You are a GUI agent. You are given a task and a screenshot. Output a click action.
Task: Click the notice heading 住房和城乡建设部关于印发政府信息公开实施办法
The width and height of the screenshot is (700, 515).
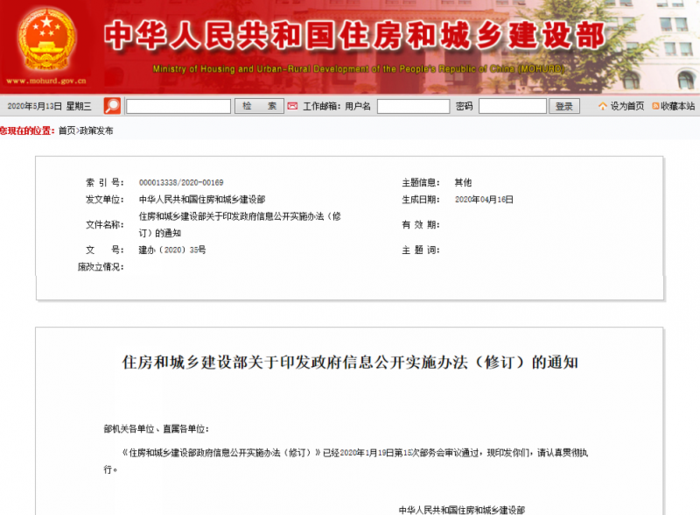pyautogui.click(x=349, y=363)
